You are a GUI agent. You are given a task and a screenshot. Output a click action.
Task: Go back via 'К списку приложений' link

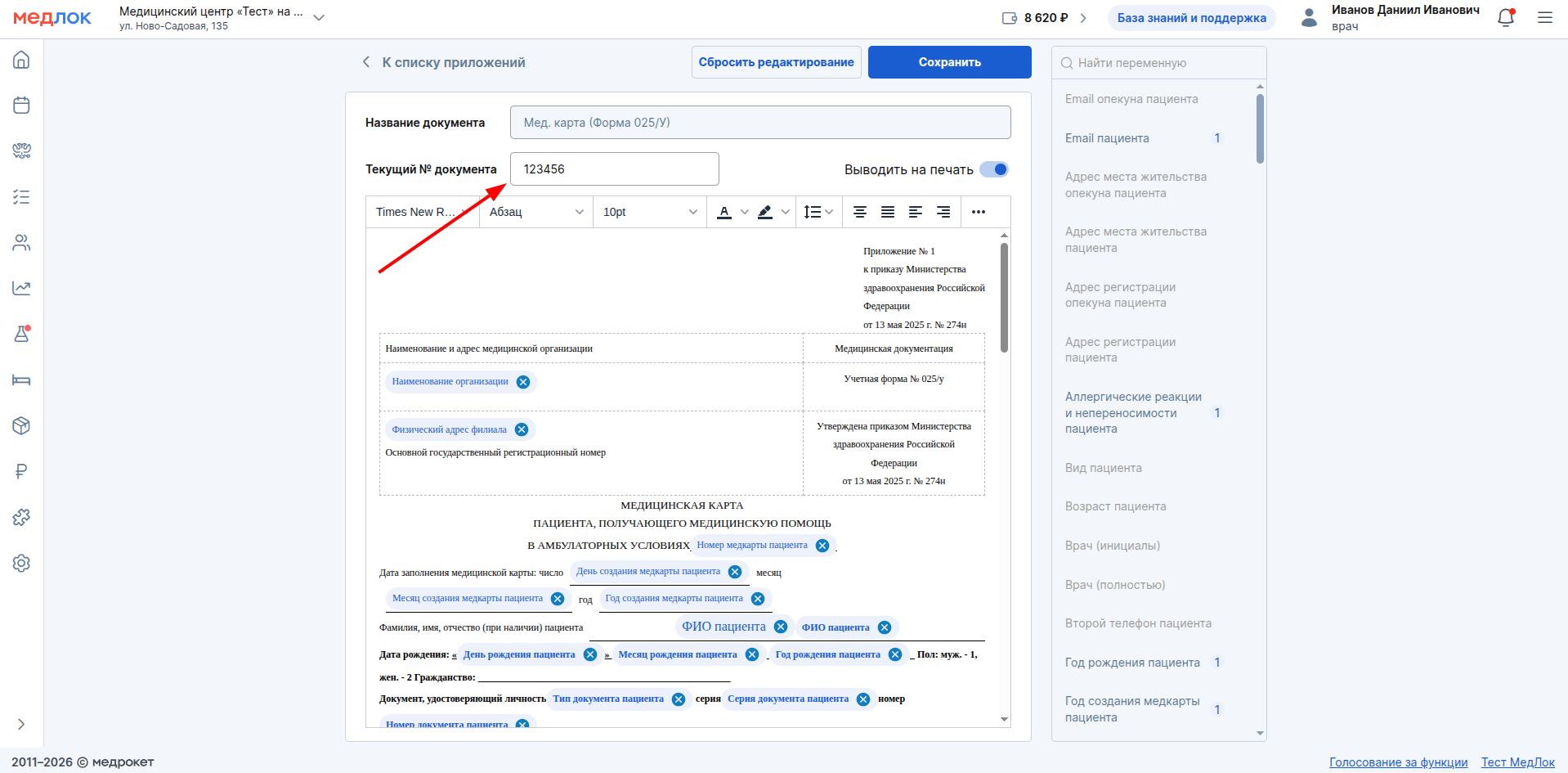(x=444, y=62)
